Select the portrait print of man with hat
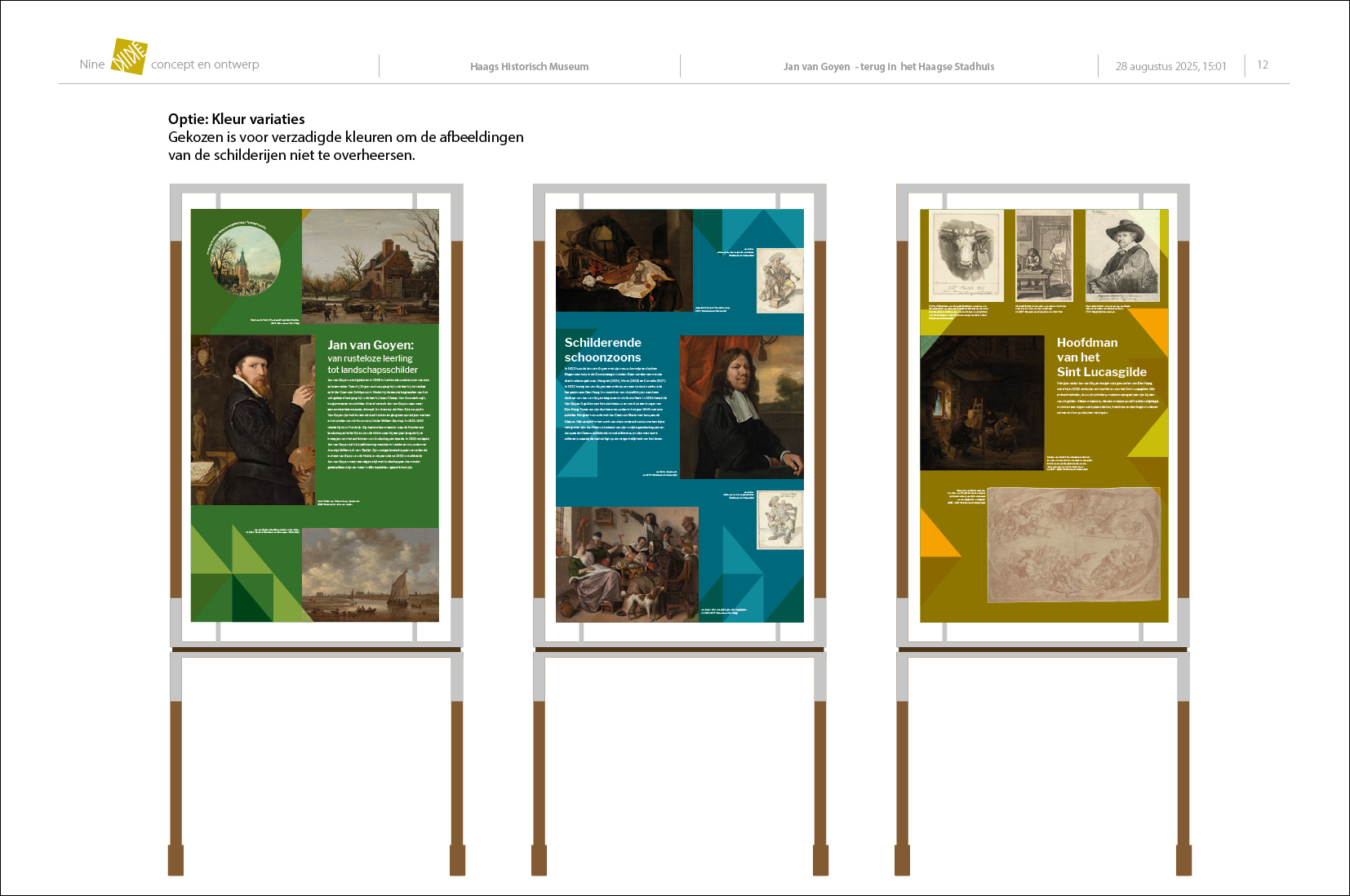The height and width of the screenshot is (896, 1350). click(1122, 255)
